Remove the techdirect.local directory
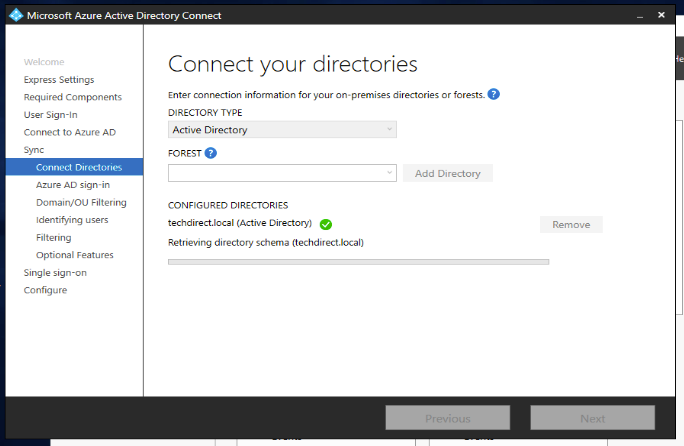The height and width of the screenshot is (446, 684). tap(571, 224)
